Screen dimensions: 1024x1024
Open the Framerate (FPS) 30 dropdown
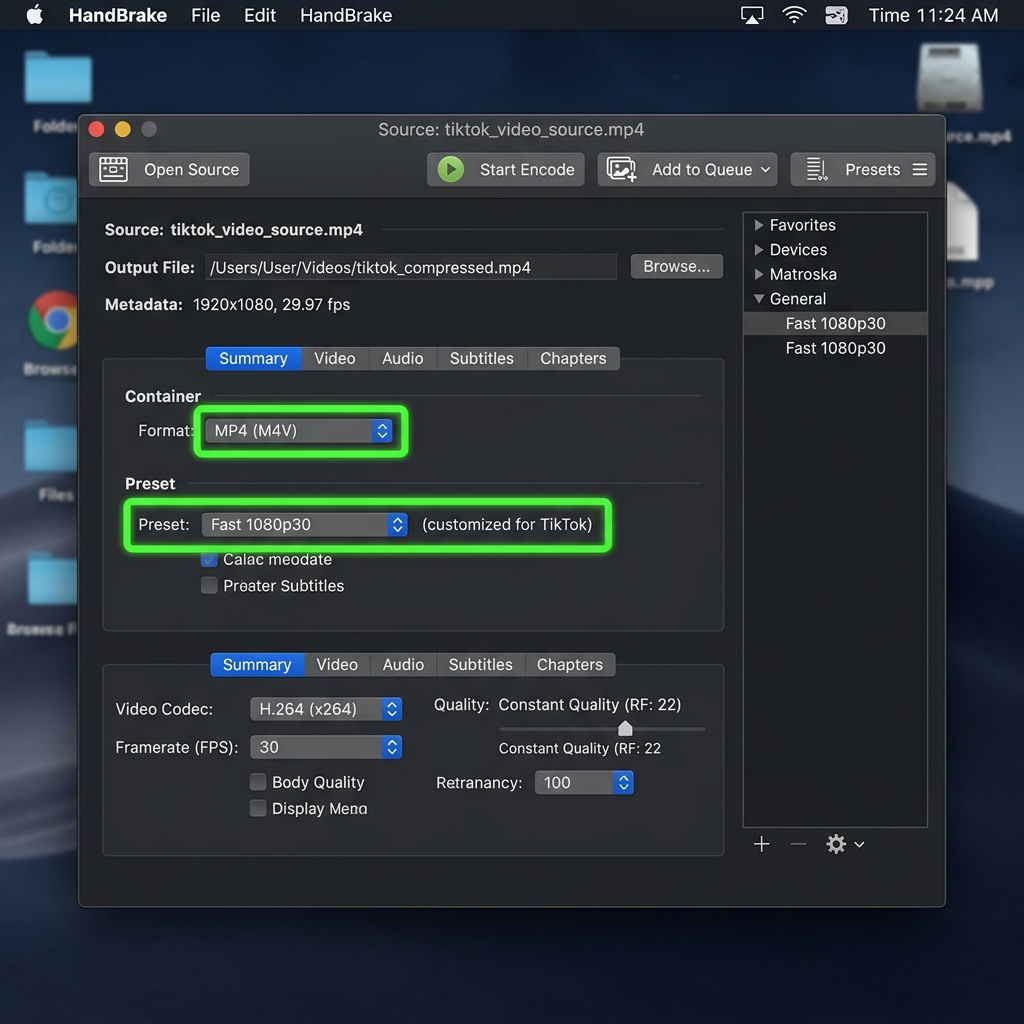tap(326, 747)
